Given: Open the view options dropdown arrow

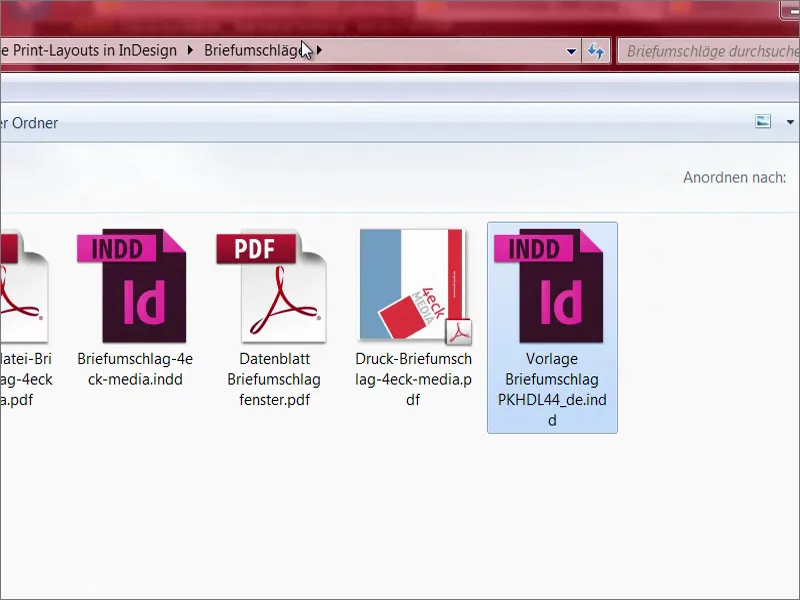Looking at the screenshot, I should click(x=790, y=122).
